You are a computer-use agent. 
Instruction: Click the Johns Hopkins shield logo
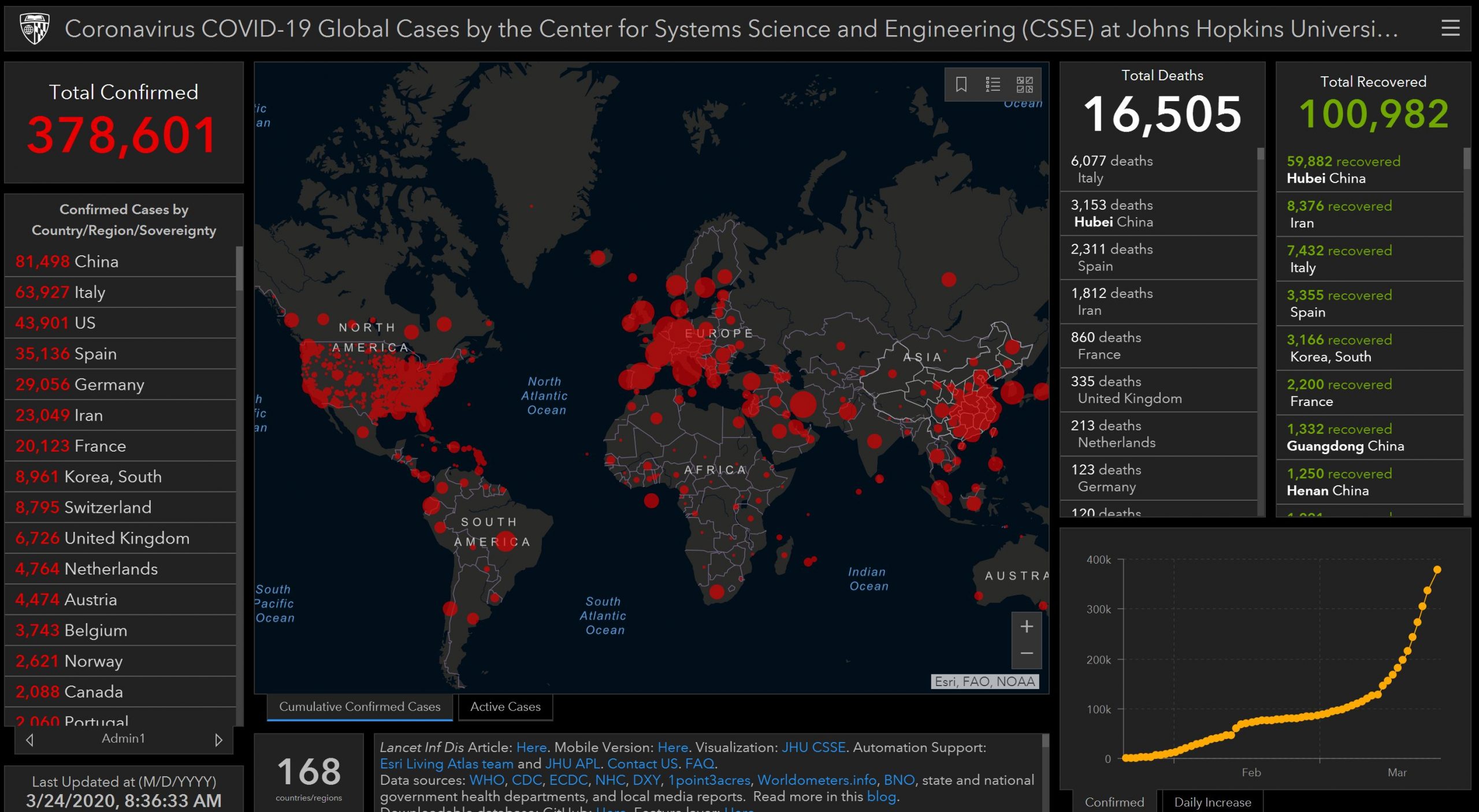[35, 28]
